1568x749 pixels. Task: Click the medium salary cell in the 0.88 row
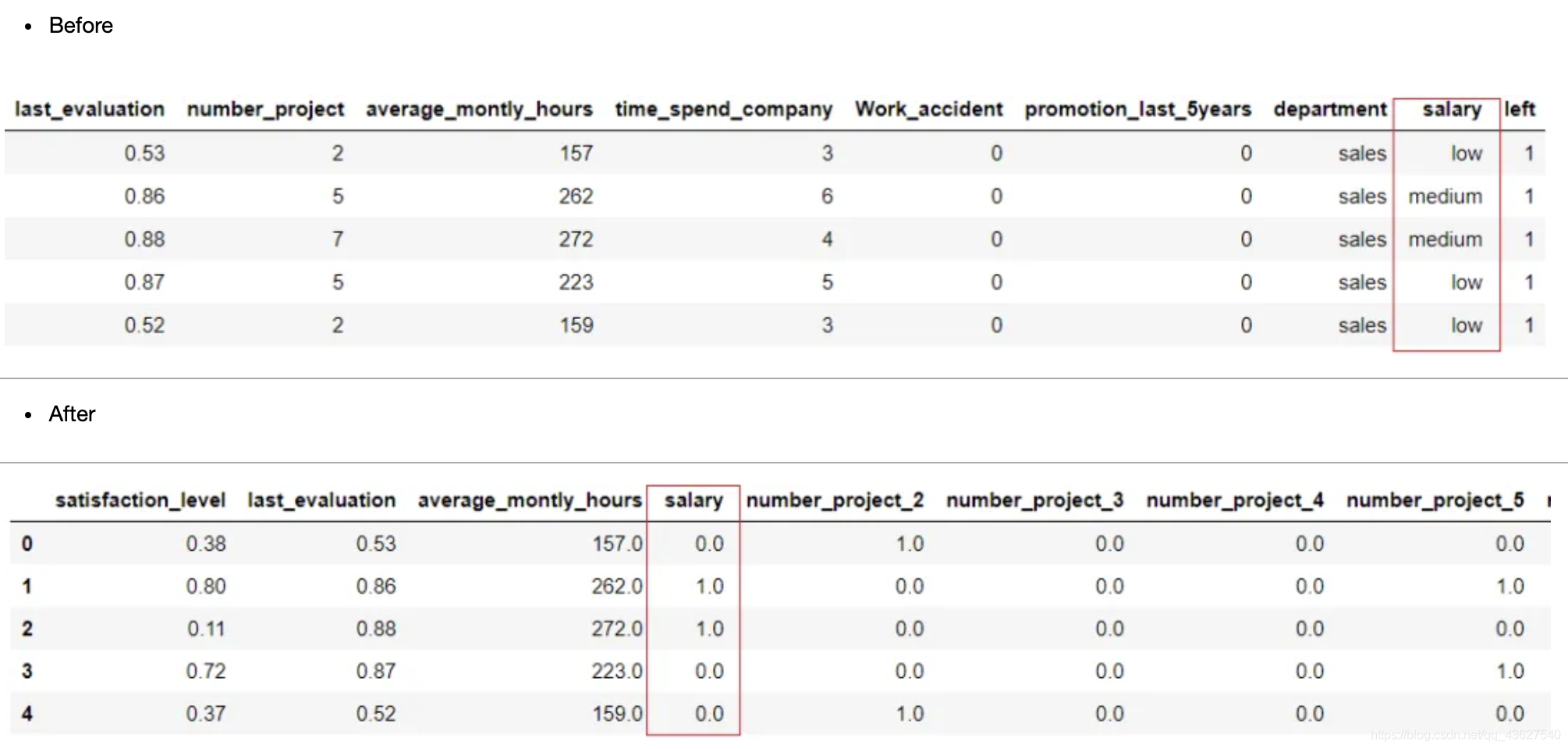(x=1445, y=239)
